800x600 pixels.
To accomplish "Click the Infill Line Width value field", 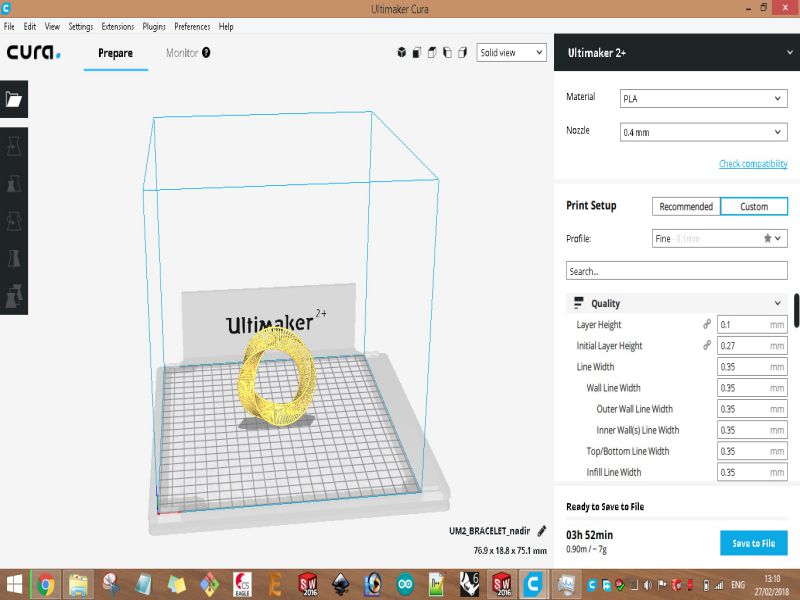I will [752, 472].
